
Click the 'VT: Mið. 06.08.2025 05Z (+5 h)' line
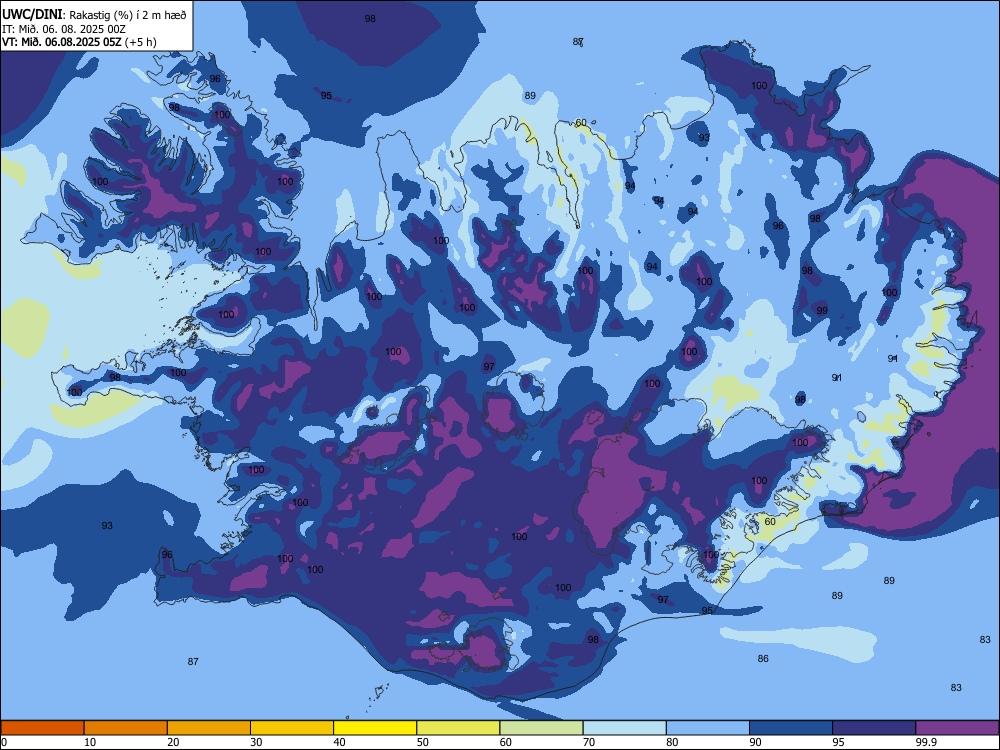pyautogui.click(x=79, y=42)
